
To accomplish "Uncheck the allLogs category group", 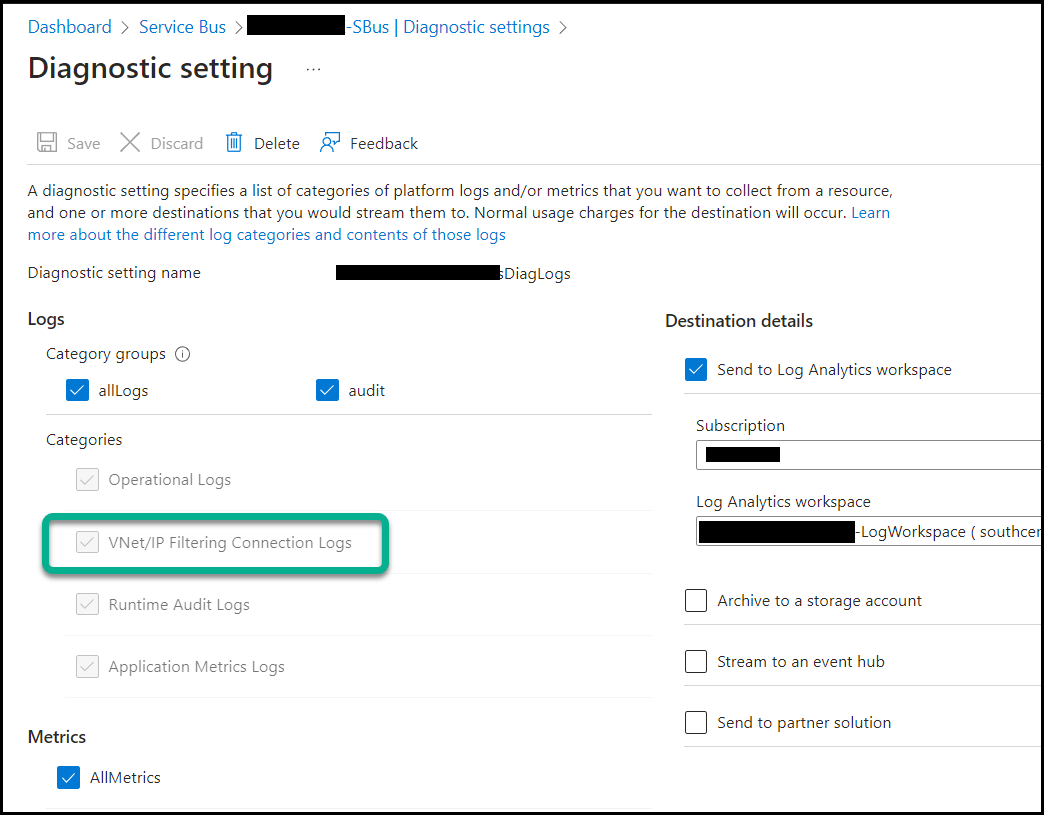I will pos(77,390).
